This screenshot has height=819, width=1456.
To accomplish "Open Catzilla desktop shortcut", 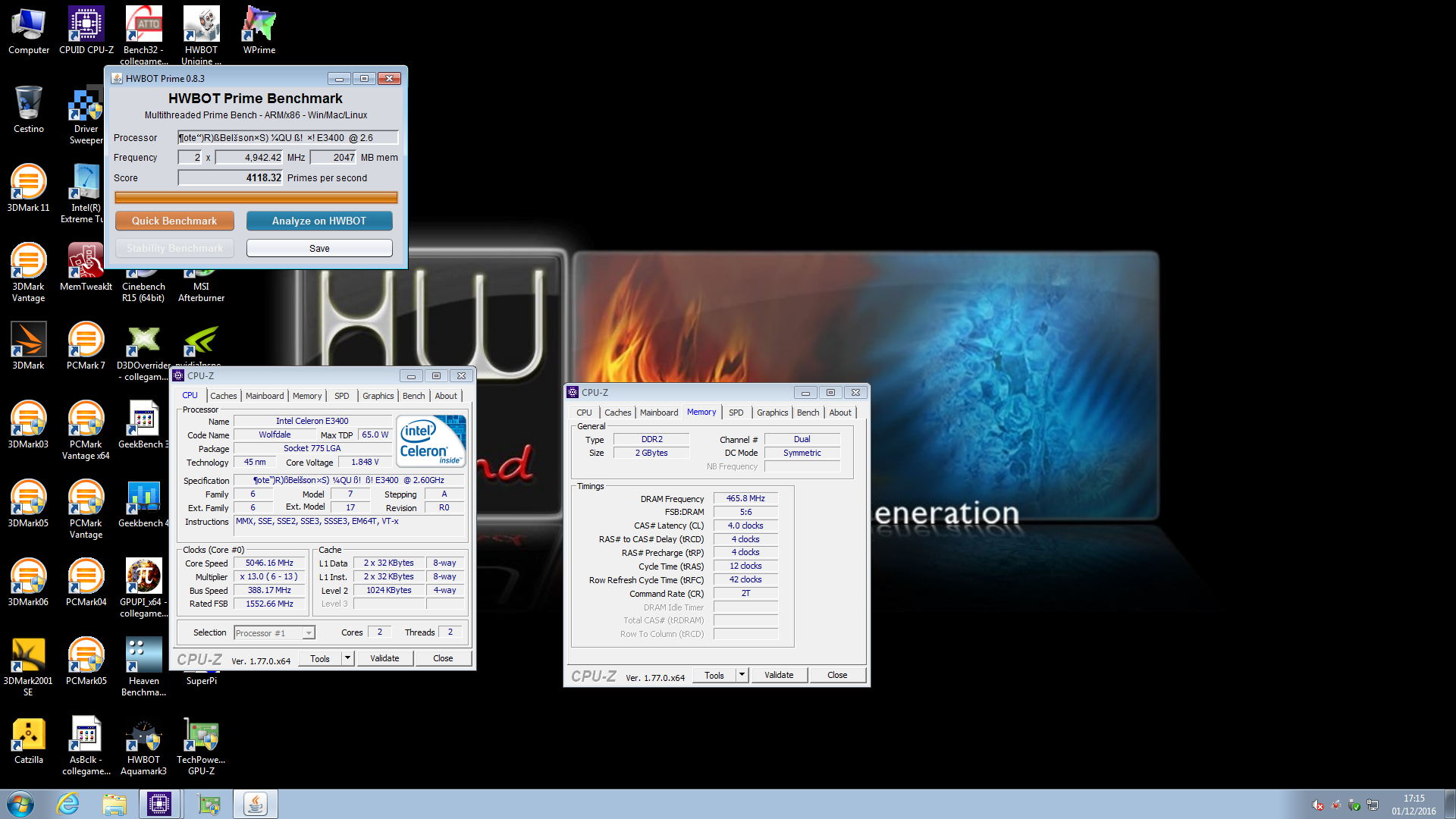I will [x=29, y=740].
